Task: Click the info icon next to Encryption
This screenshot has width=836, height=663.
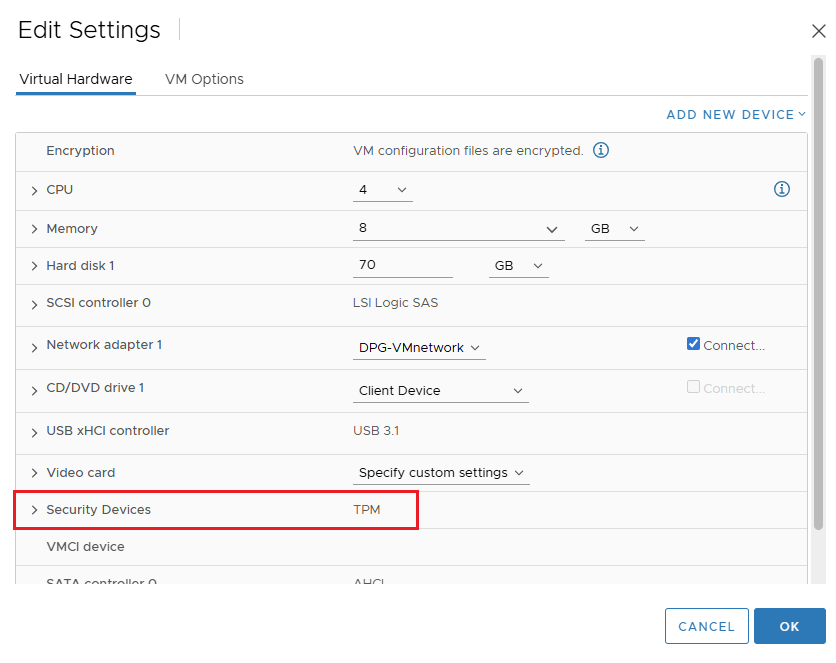Action: [x=601, y=151]
